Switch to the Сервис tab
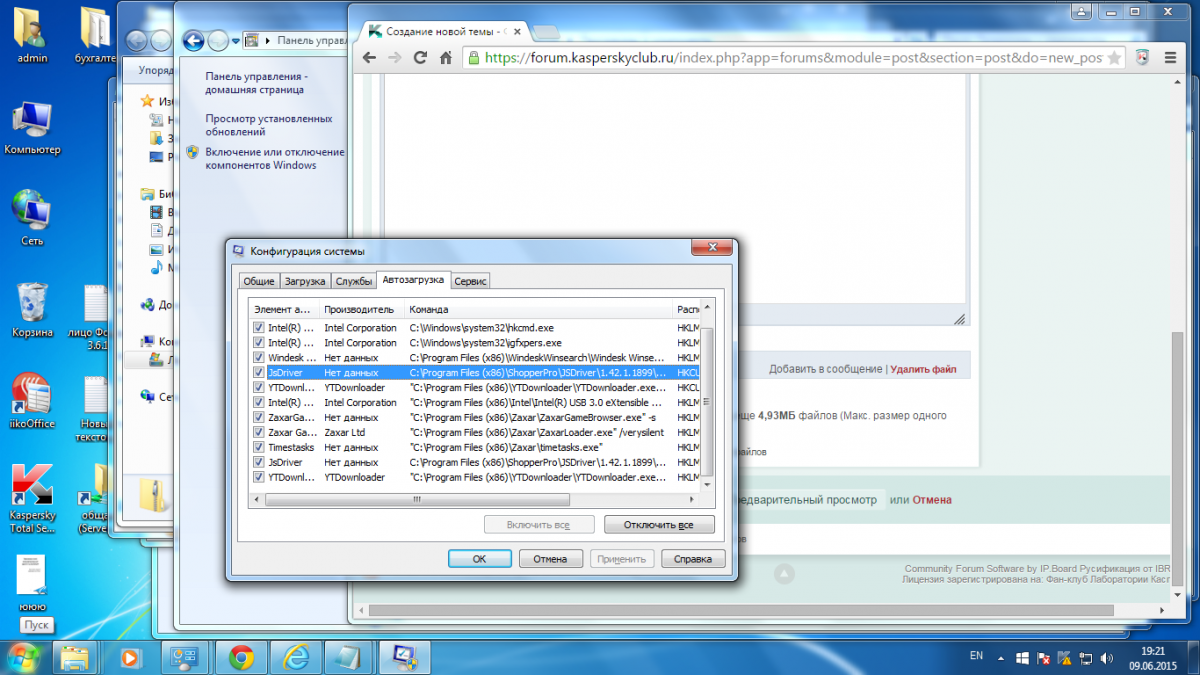The image size is (1200, 675). click(x=471, y=282)
